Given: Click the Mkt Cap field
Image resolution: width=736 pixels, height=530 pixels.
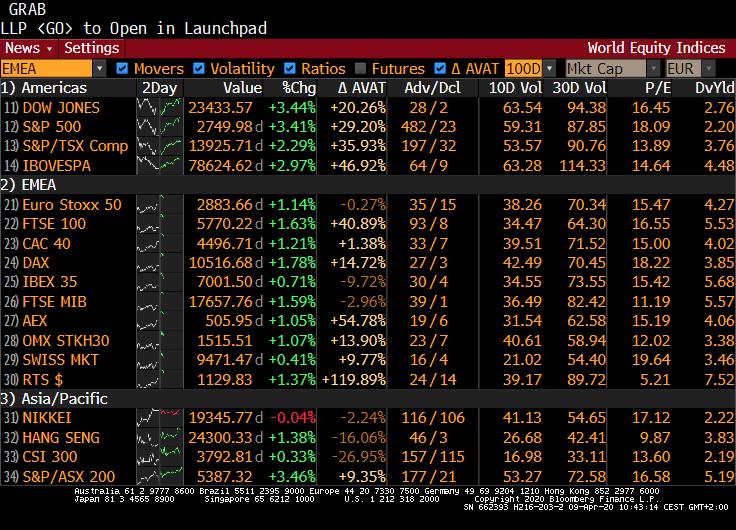Looking at the screenshot, I should click(x=606, y=69).
